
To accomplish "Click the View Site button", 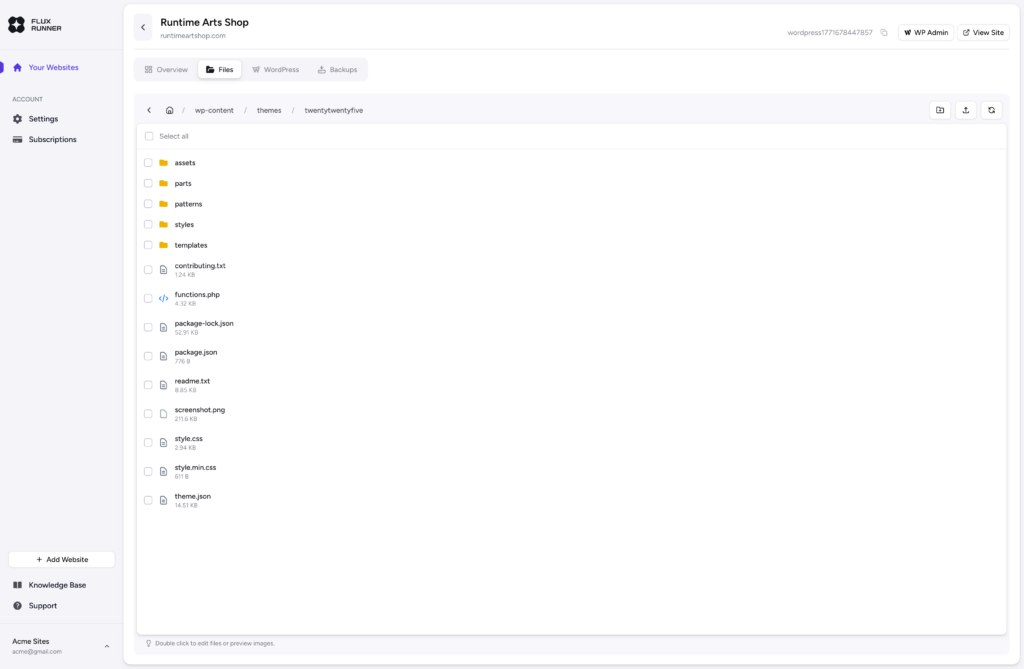I will (x=983, y=33).
